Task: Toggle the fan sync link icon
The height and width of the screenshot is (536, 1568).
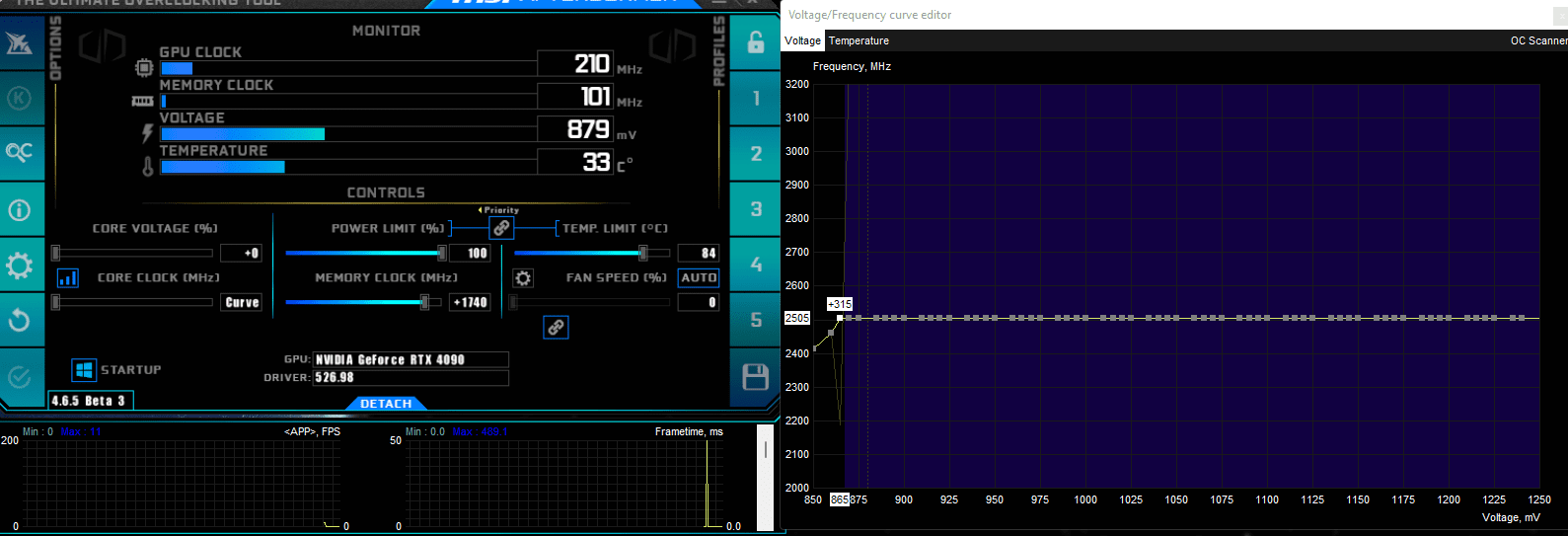Action: (x=556, y=327)
